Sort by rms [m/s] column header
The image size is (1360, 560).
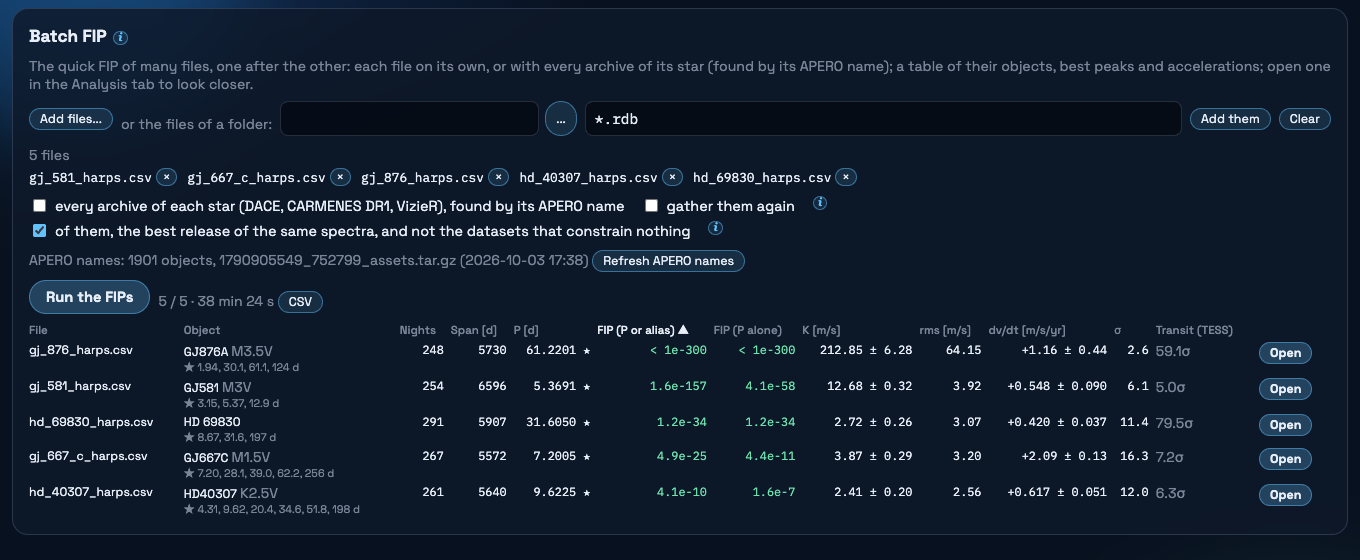947,330
